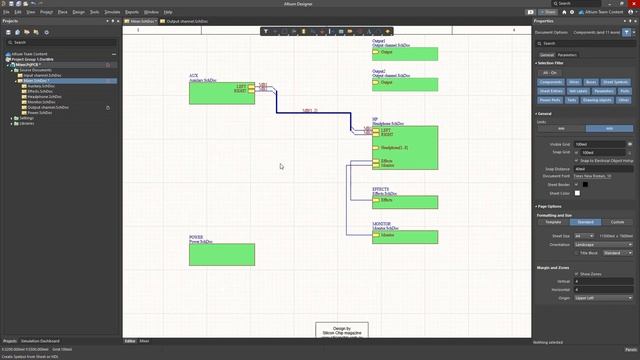Select Power.SchDoc in the project tree
640x360 pixels.
tap(40, 113)
